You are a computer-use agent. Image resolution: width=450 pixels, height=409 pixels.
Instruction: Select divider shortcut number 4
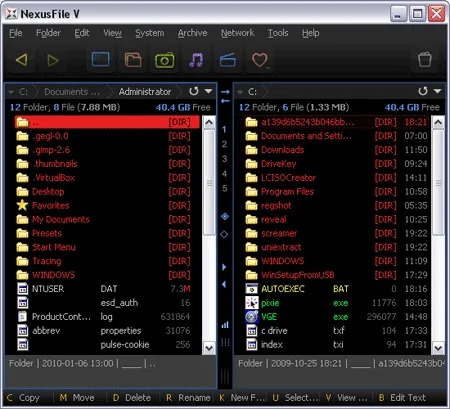pos(224,174)
